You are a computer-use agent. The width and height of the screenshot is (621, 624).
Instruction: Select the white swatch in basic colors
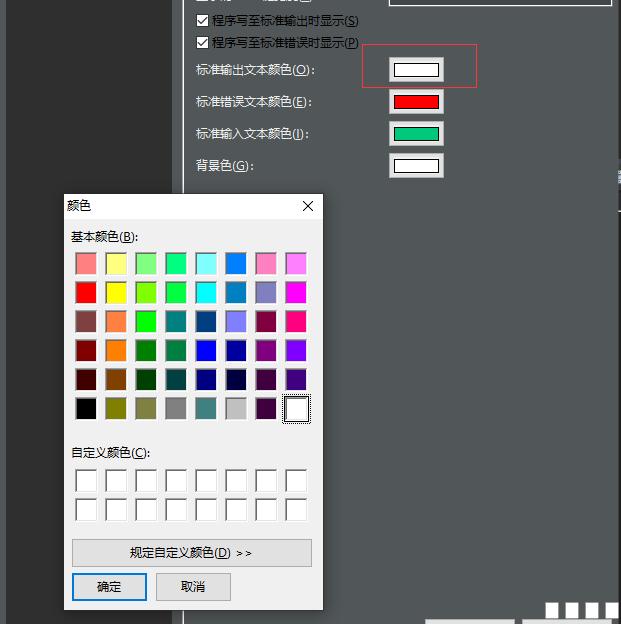point(297,409)
